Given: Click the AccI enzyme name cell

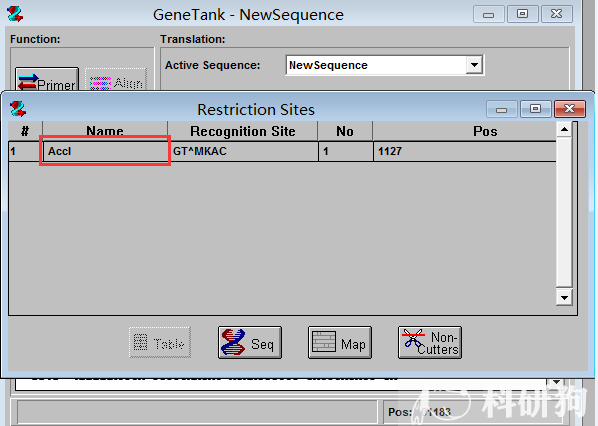Looking at the screenshot, I should pyautogui.click(x=105, y=151).
